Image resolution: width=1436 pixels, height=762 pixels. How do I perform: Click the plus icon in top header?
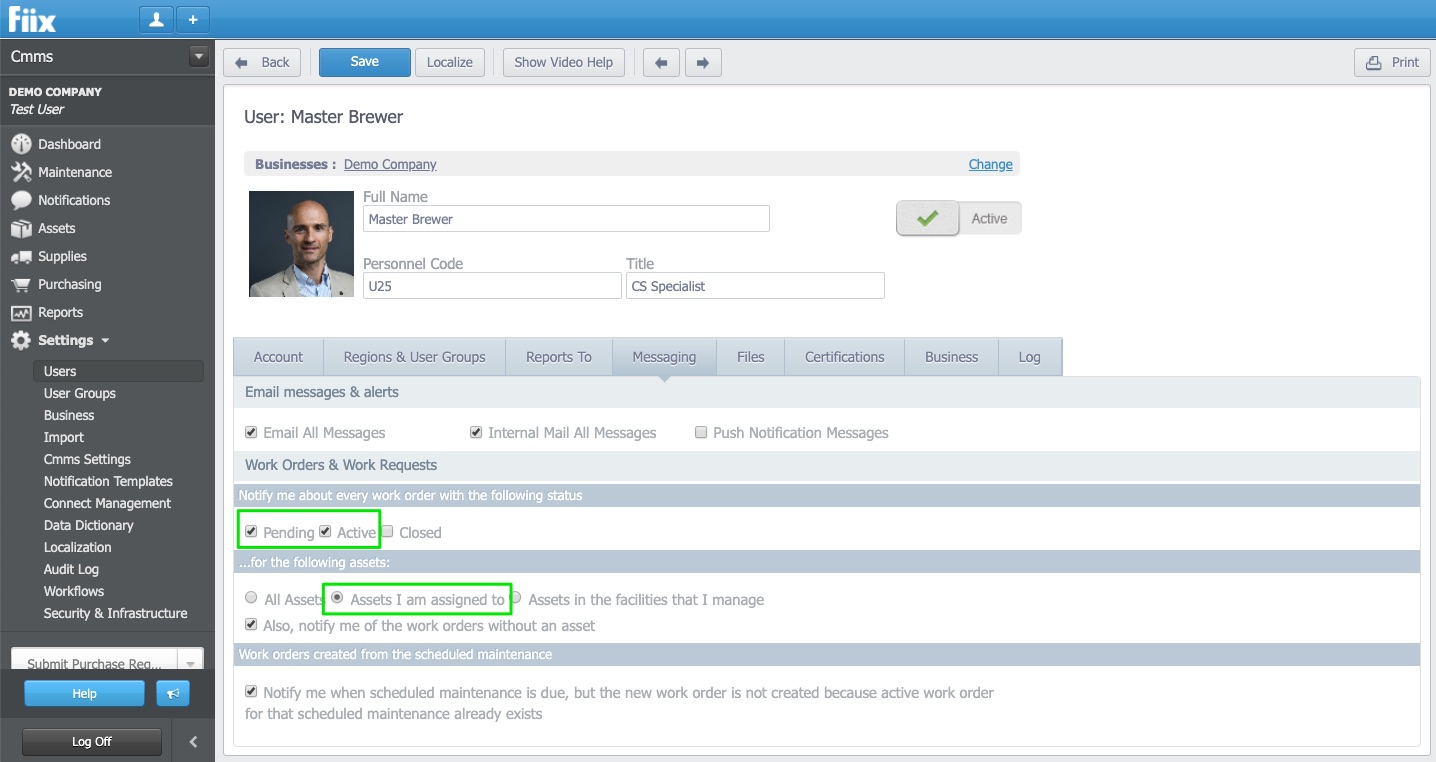tap(193, 19)
